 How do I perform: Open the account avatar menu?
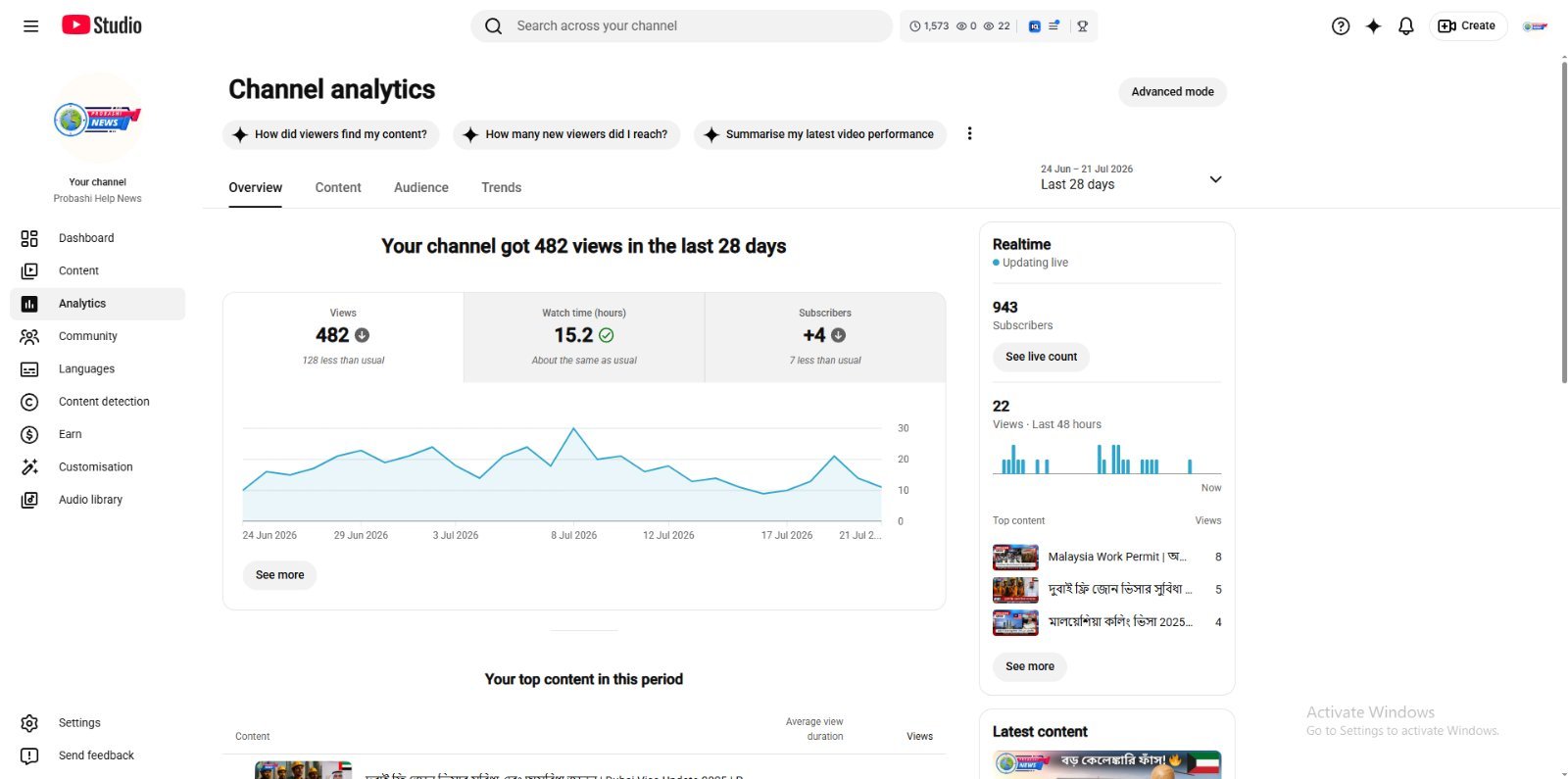(x=1535, y=26)
